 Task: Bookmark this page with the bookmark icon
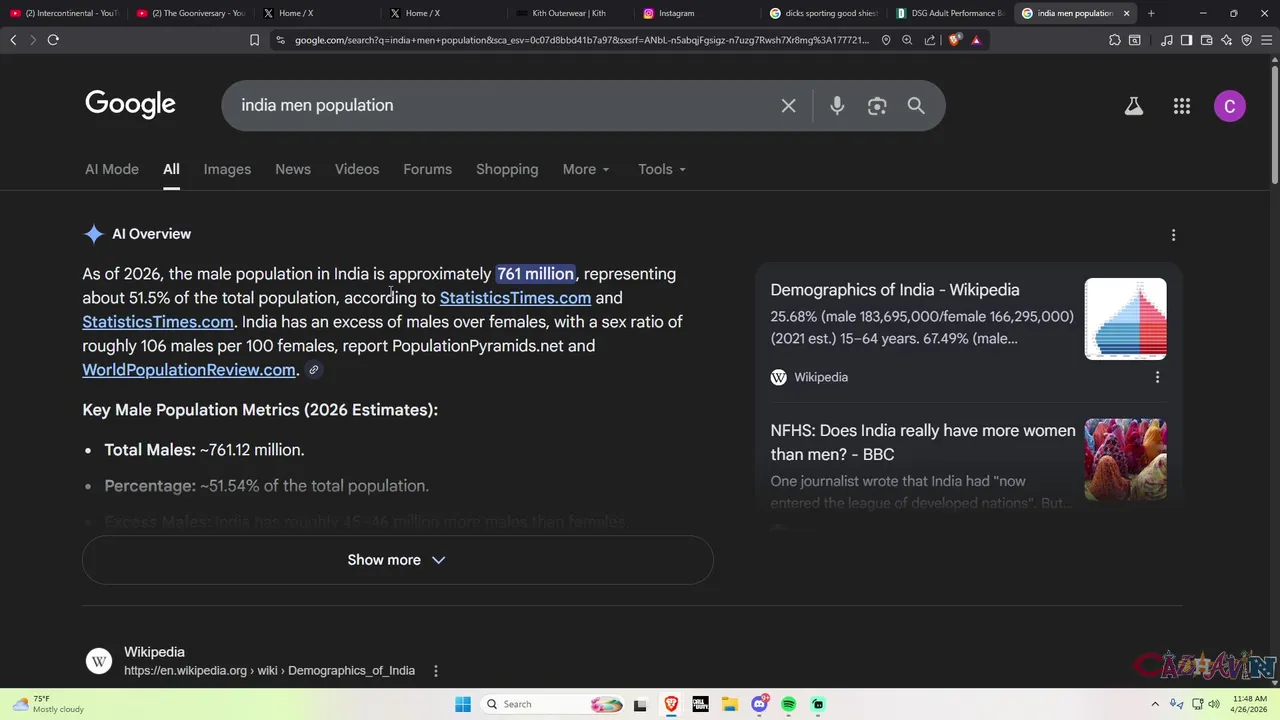[x=254, y=40]
